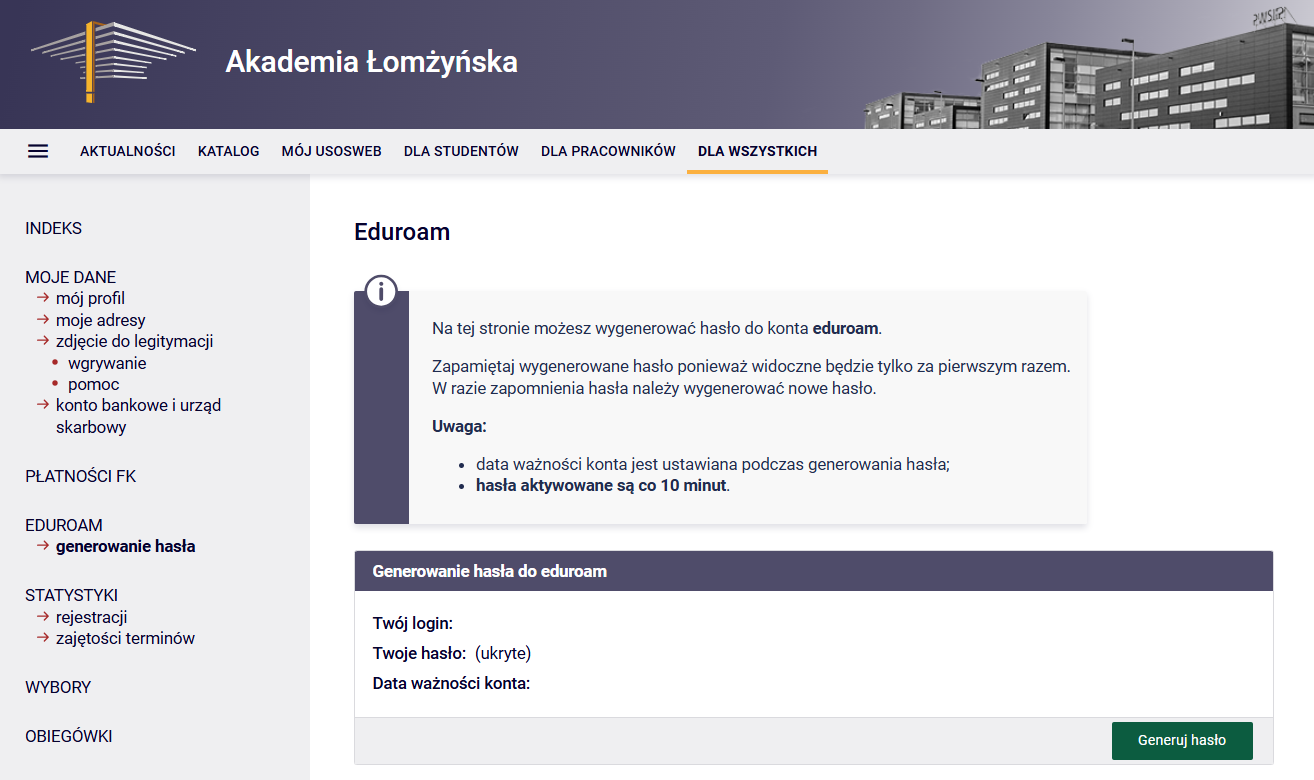Open INDEKS in the sidebar
Viewport: 1314px width, 780px height.
53,228
